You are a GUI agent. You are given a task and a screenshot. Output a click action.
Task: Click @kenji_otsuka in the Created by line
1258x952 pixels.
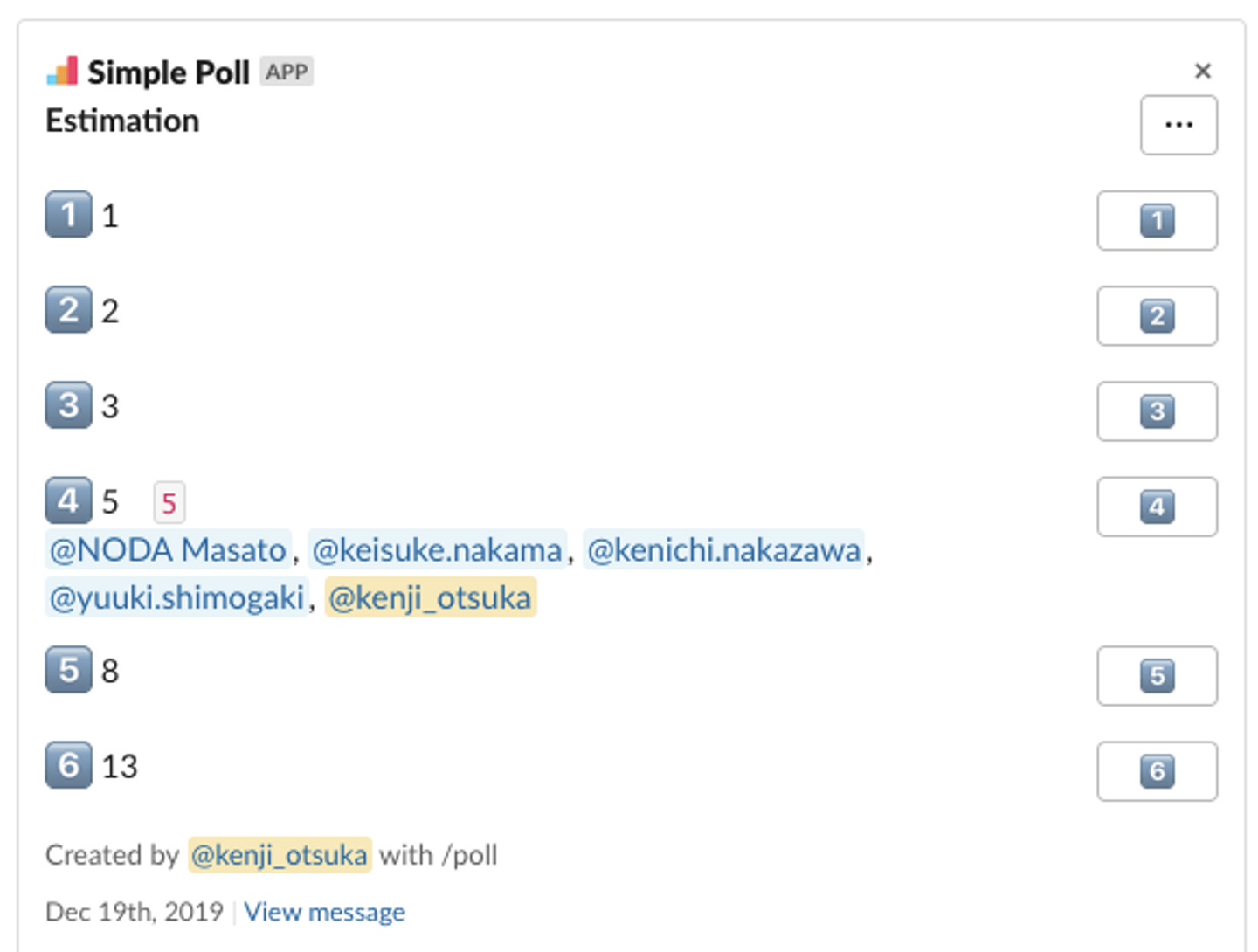[280, 854]
